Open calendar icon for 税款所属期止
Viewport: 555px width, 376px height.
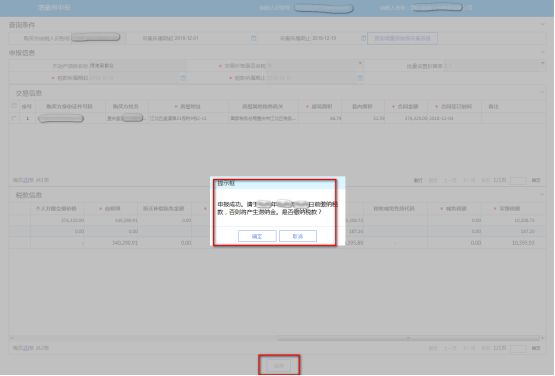click(360, 78)
